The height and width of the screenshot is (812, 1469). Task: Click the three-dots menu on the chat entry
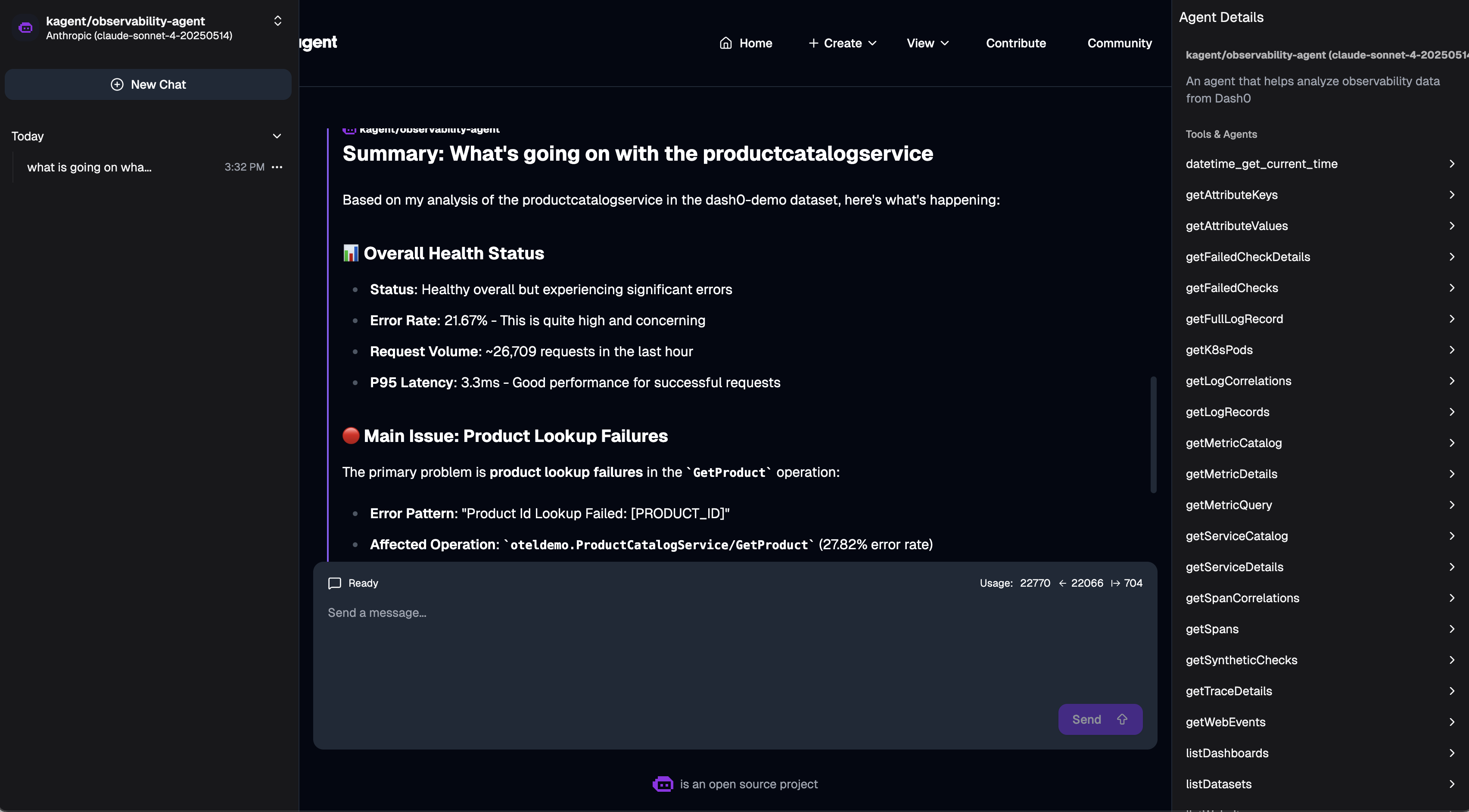pos(277,167)
